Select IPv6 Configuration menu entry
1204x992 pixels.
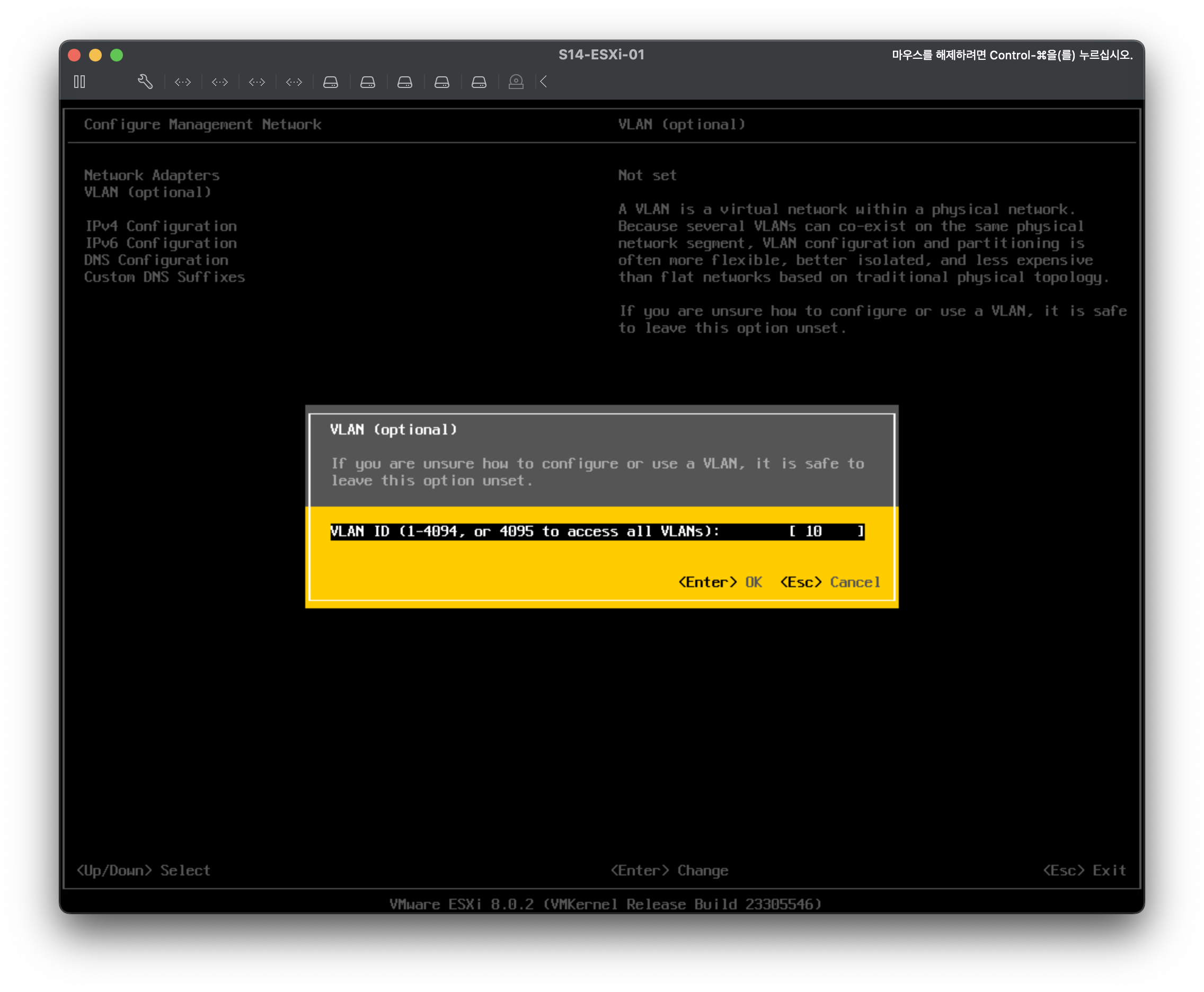[161, 243]
